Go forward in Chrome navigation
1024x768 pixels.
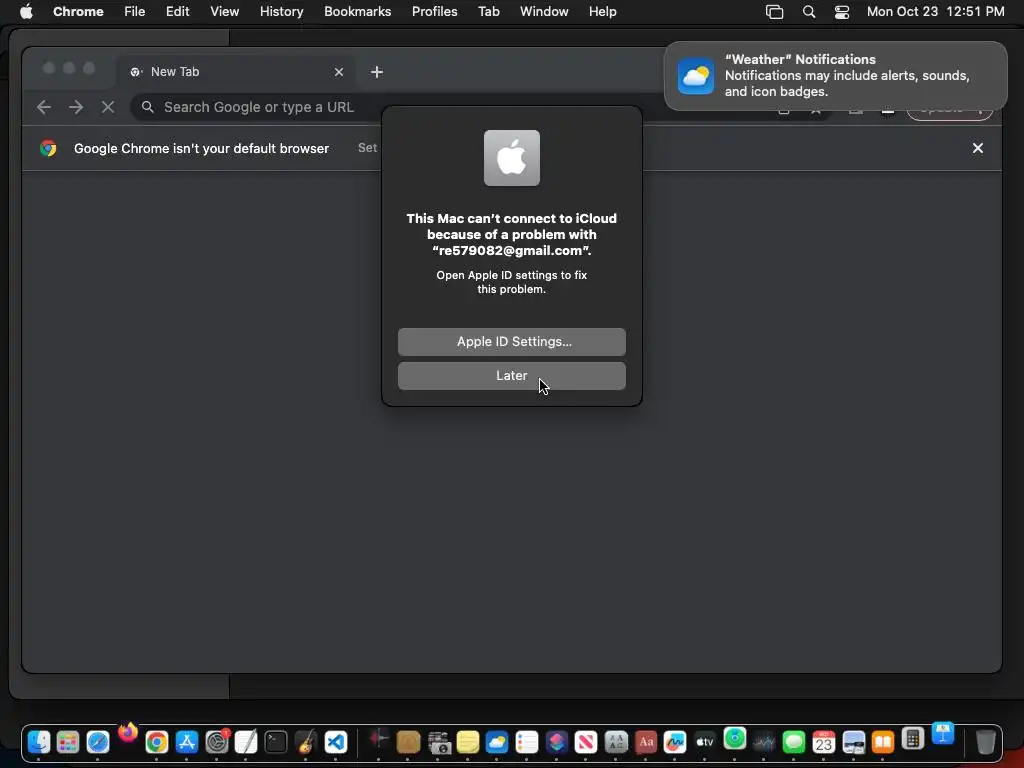76,107
